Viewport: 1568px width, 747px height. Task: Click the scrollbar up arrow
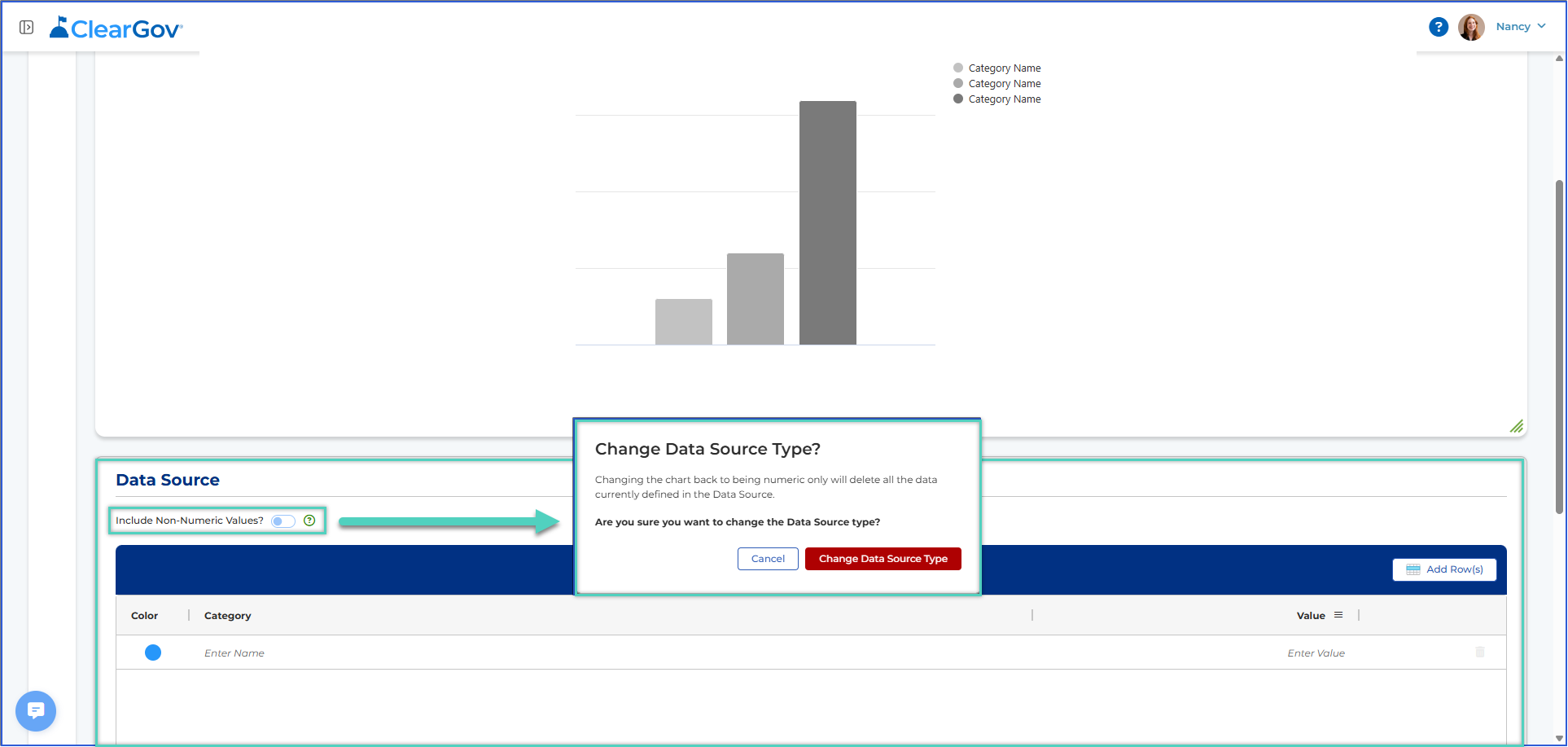coord(1560,58)
